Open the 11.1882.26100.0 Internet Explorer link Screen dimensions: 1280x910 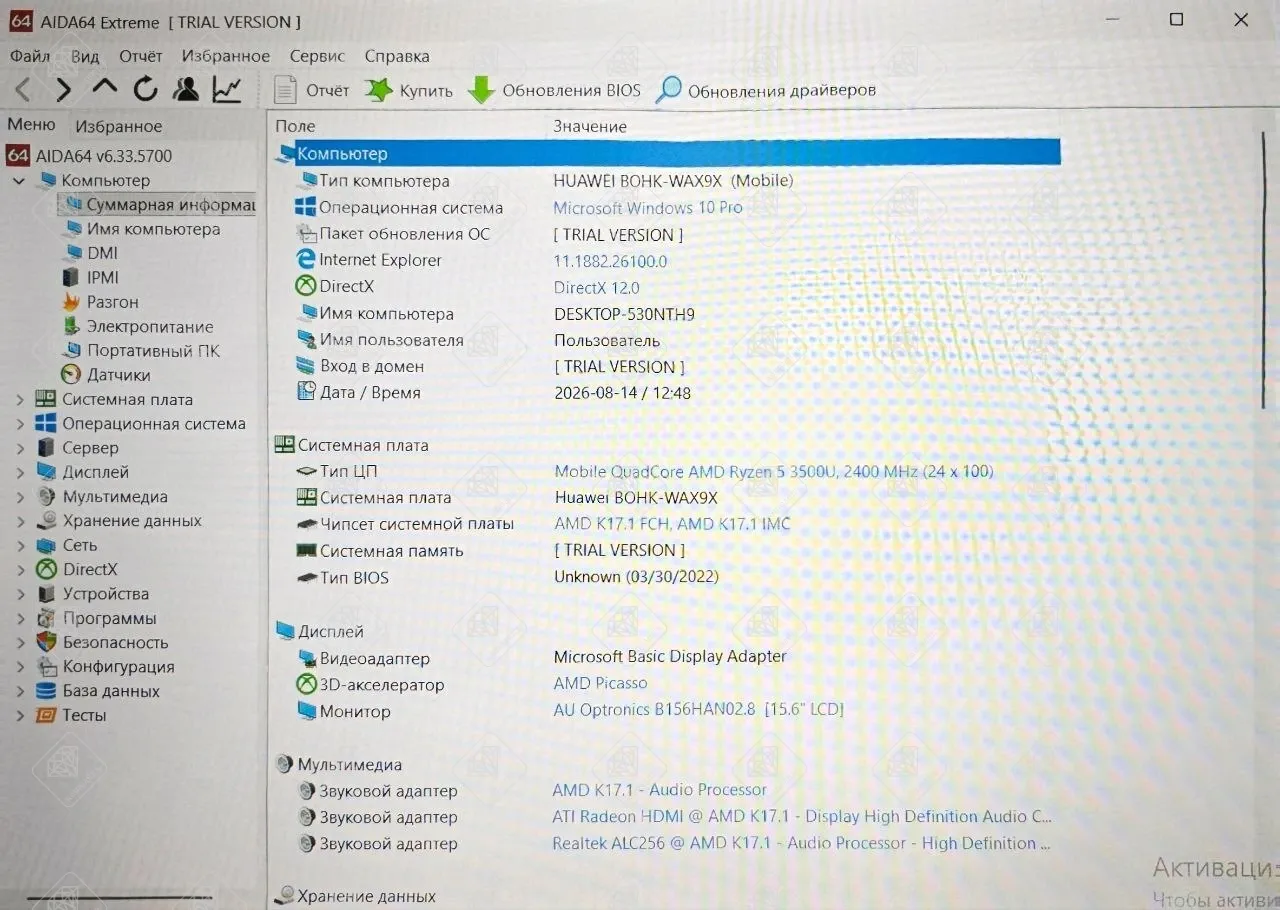click(x=610, y=261)
